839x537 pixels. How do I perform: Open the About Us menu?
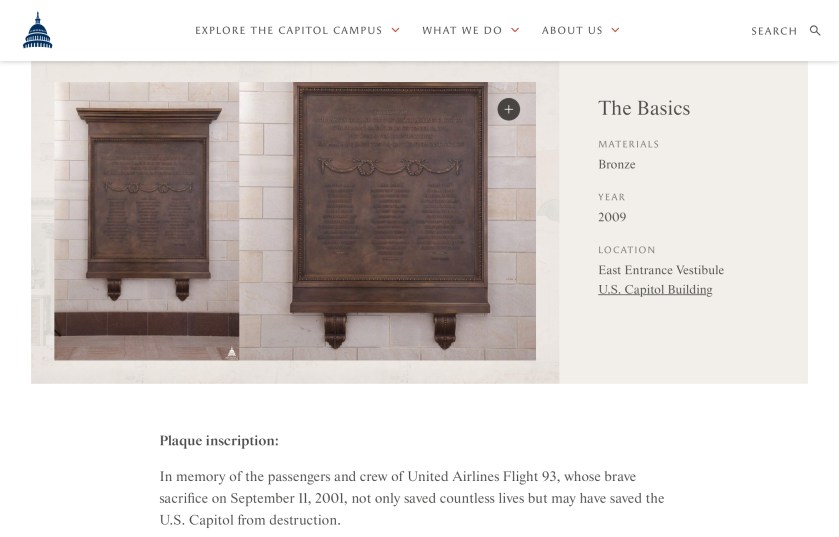[x=572, y=31]
